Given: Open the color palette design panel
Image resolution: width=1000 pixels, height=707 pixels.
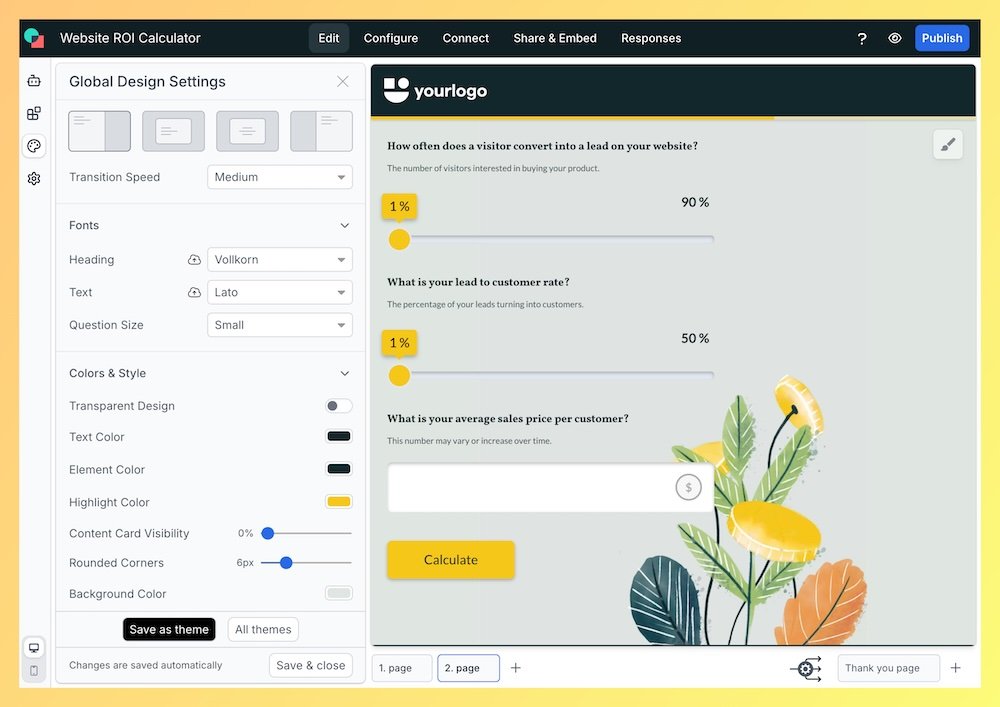Looking at the screenshot, I should click(x=34, y=145).
